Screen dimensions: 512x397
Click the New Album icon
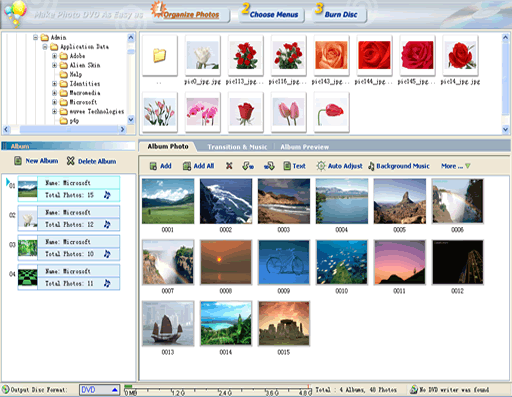pos(18,161)
